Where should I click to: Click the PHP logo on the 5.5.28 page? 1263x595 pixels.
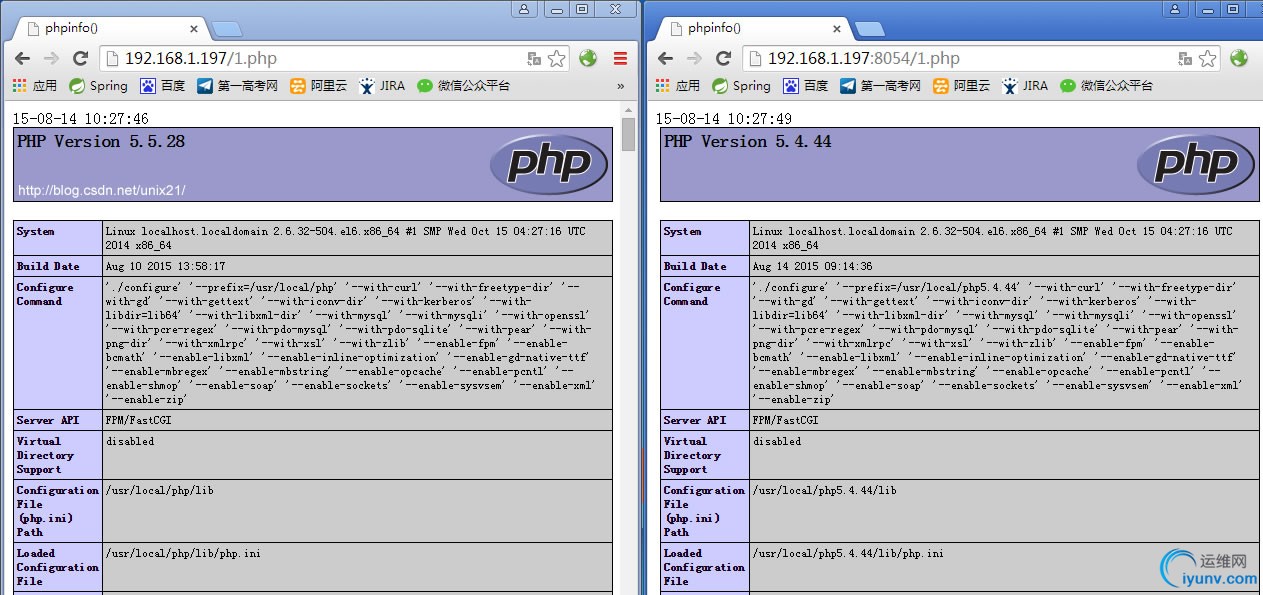(549, 164)
